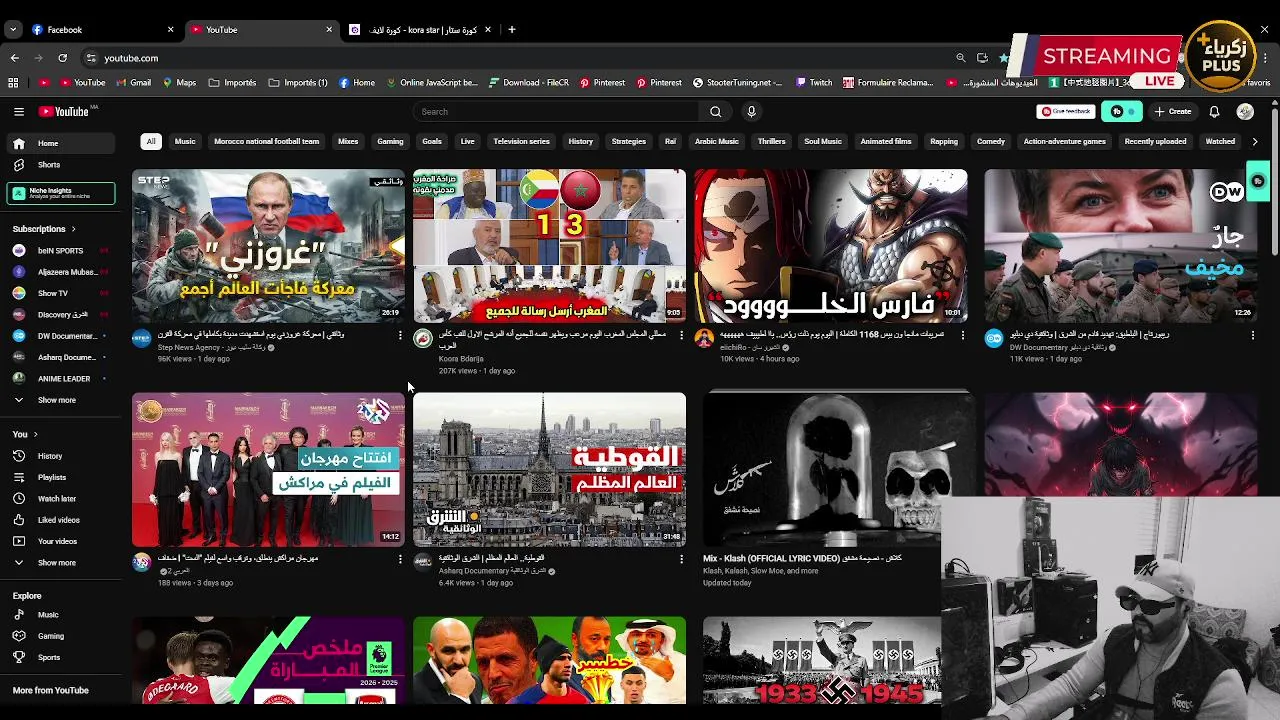Open the YouTube guide hamburger menu

(18, 112)
